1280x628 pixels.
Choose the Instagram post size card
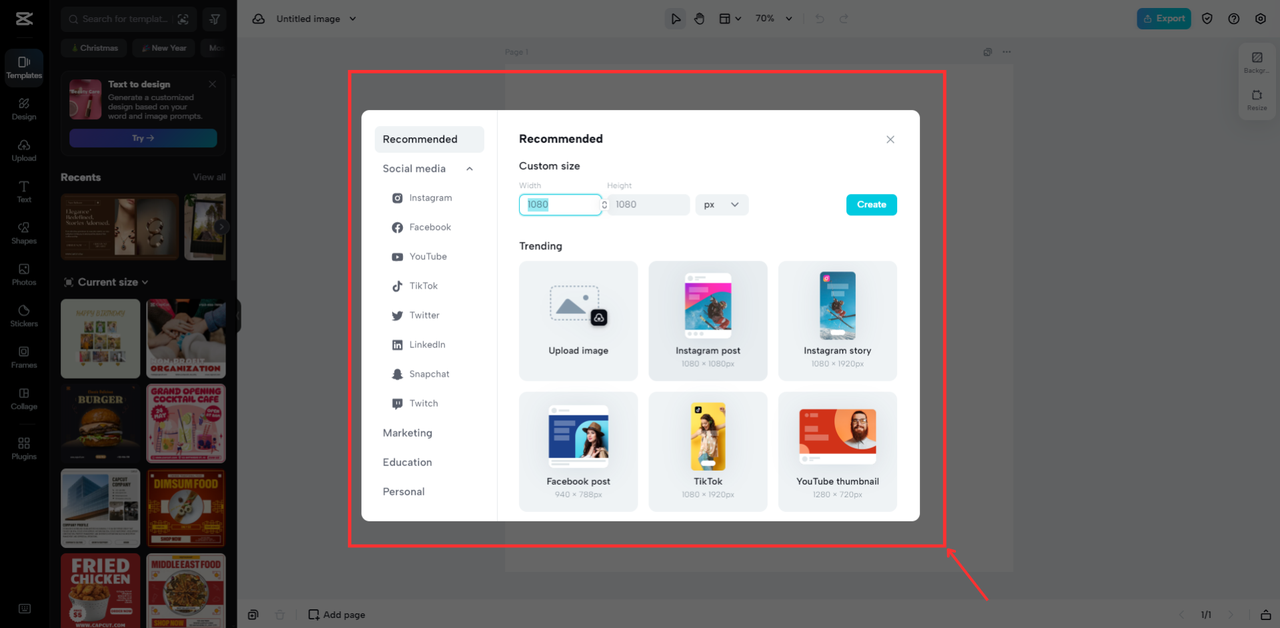(x=708, y=321)
